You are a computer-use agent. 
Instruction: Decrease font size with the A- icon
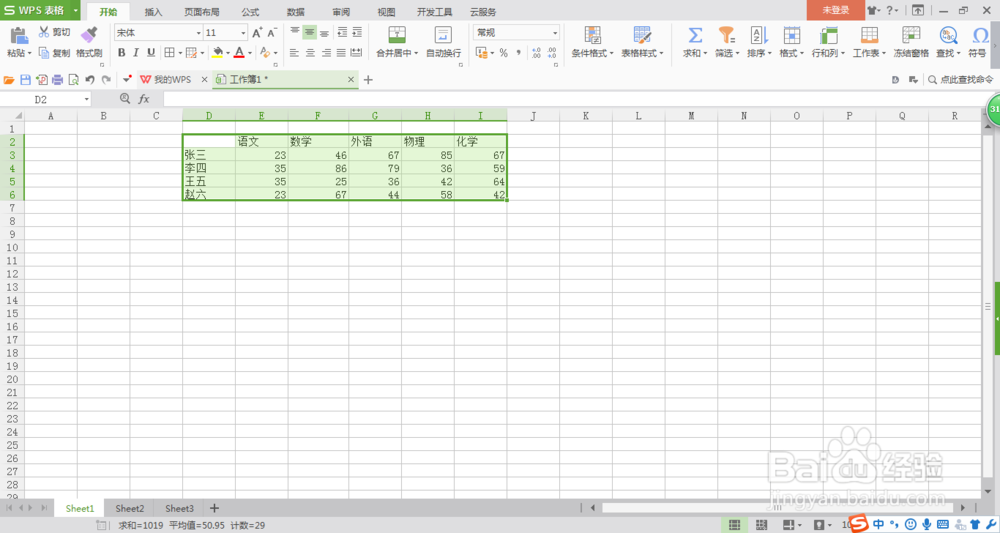click(x=272, y=33)
